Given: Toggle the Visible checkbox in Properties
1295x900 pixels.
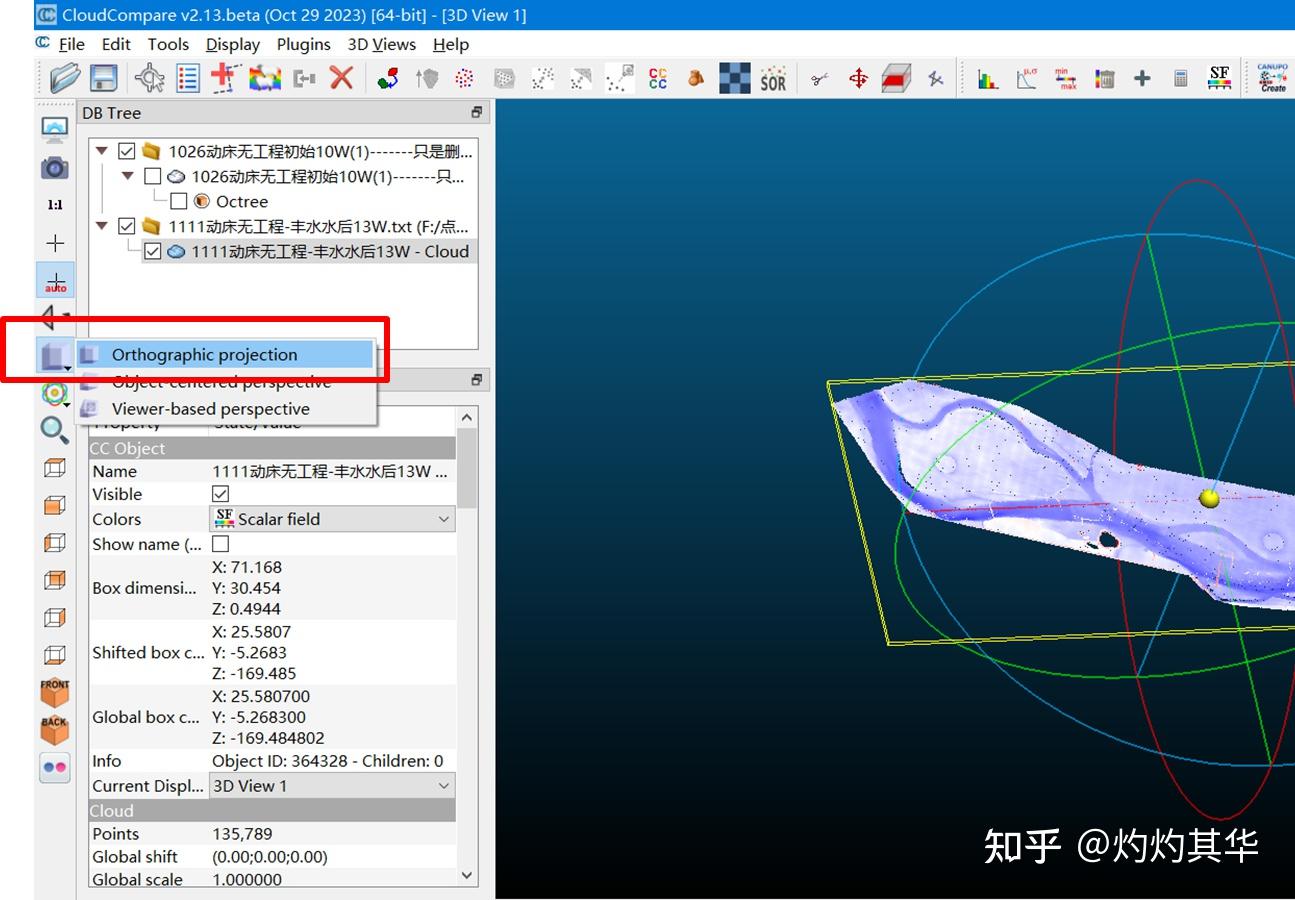Looking at the screenshot, I should pos(221,494).
